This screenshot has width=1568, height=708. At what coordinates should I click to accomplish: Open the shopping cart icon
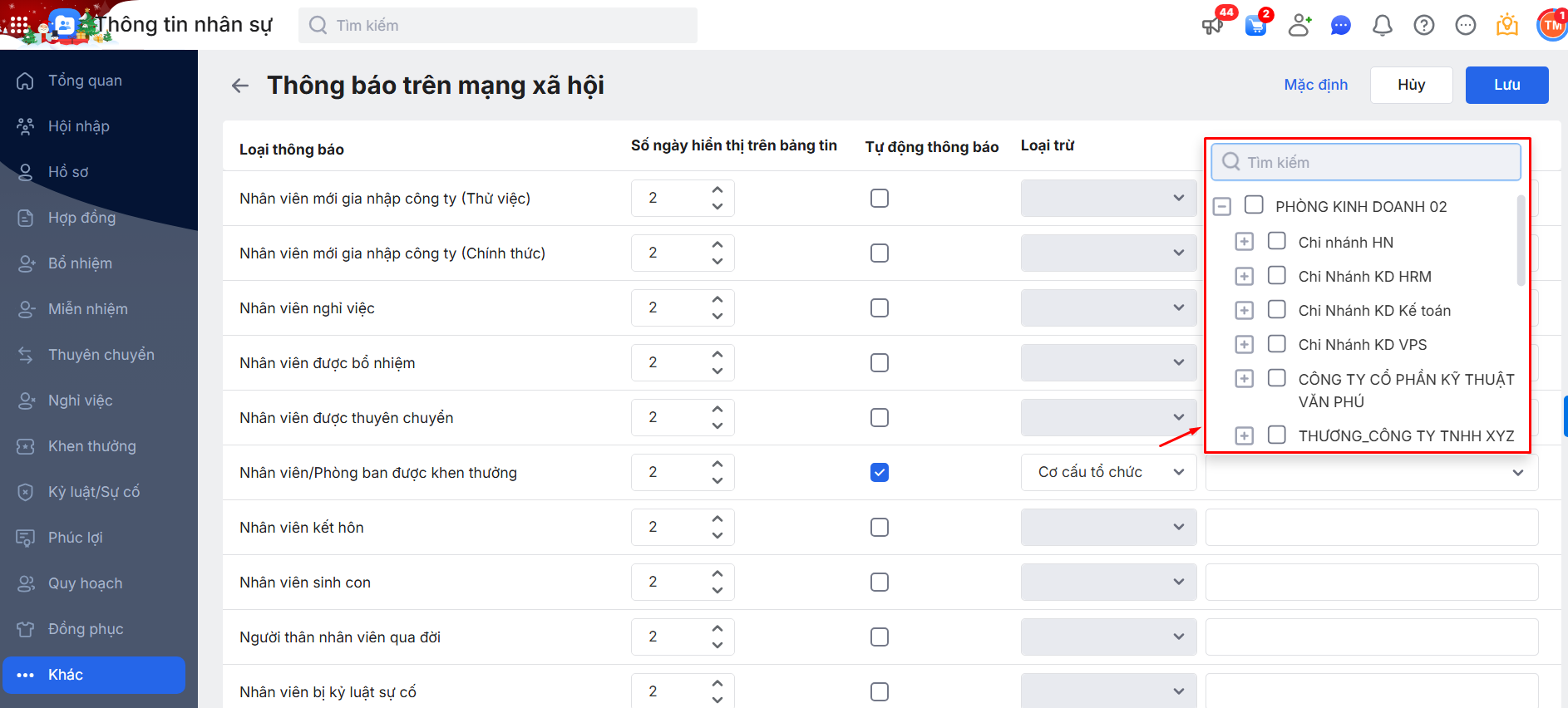pyautogui.click(x=1255, y=26)
